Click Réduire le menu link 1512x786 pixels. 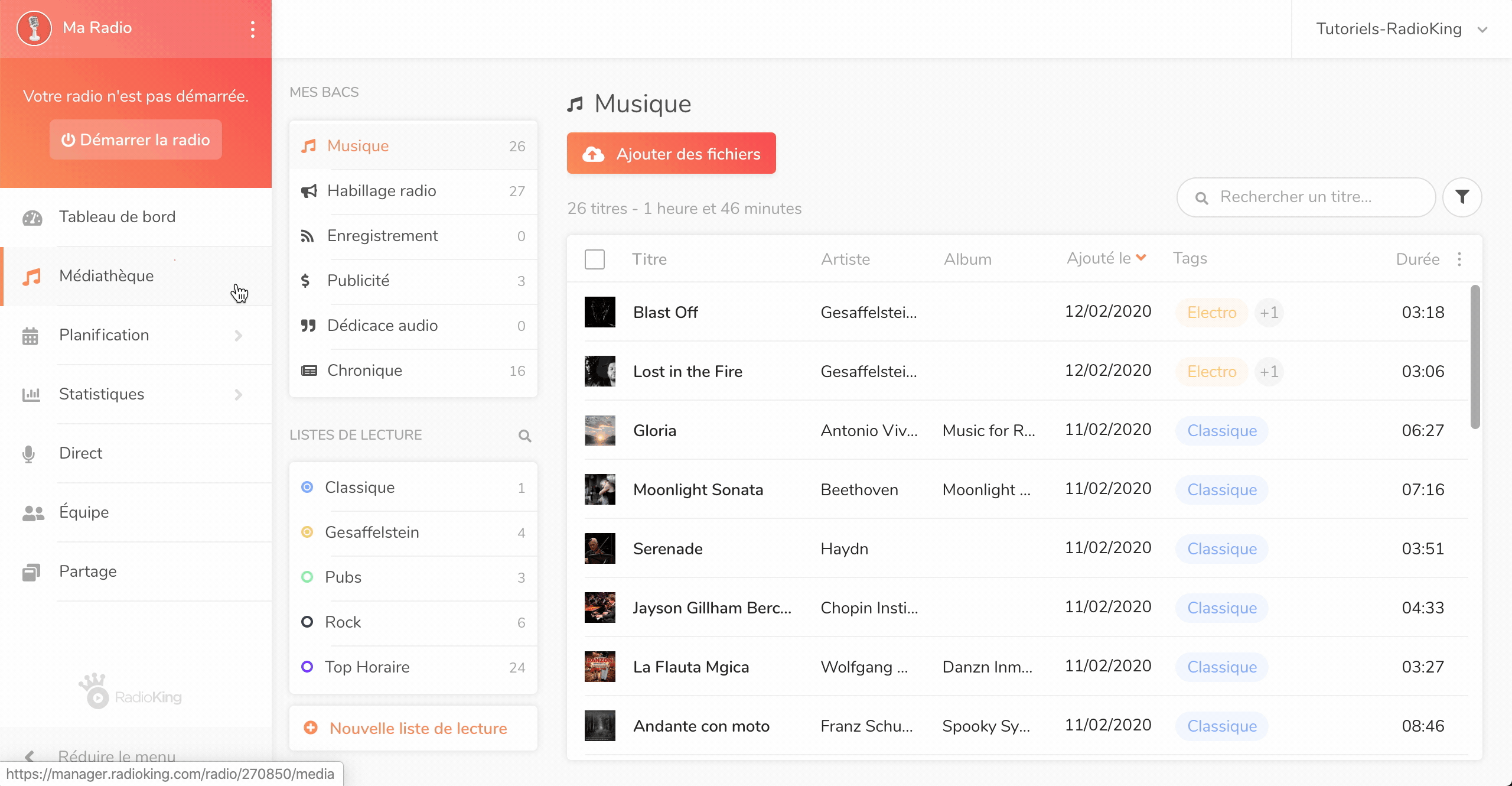click(117, 756)
